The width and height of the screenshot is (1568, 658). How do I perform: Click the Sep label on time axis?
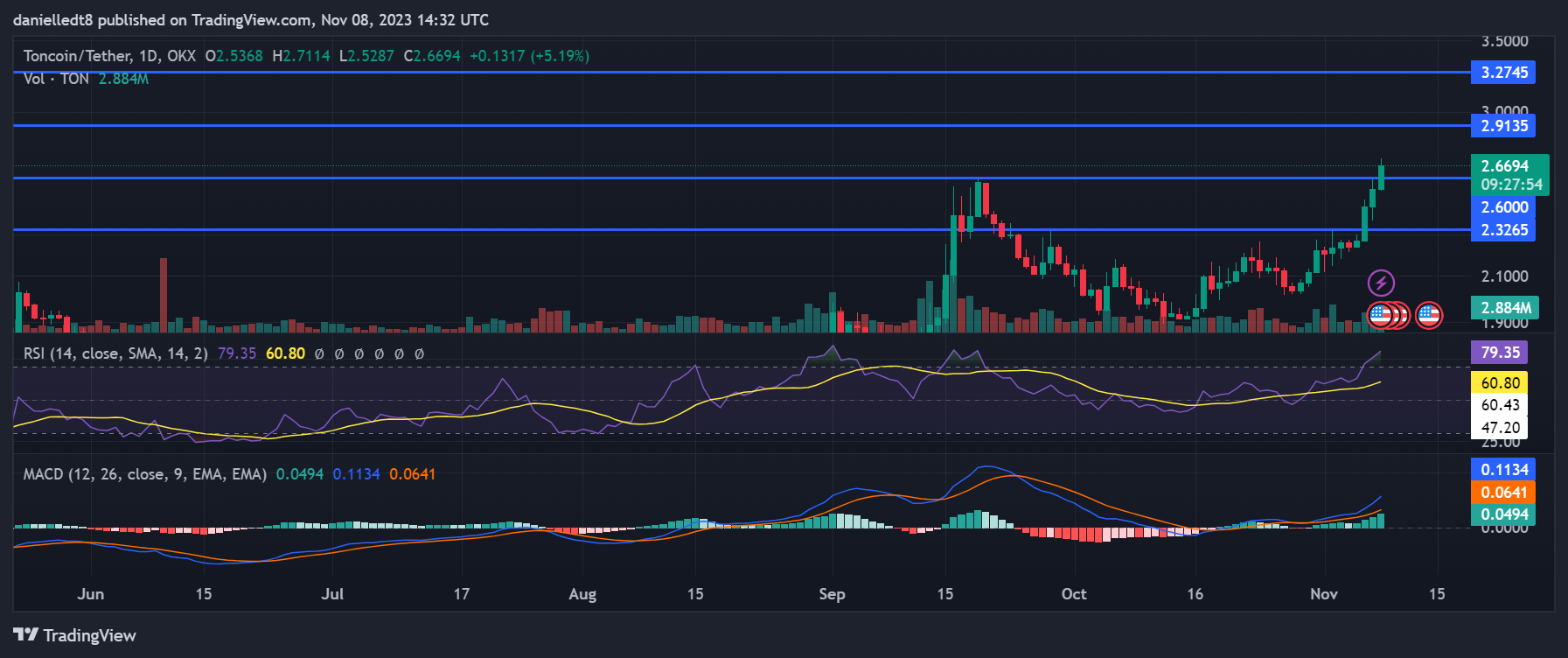pyautogui.click(x=833, y=594)
